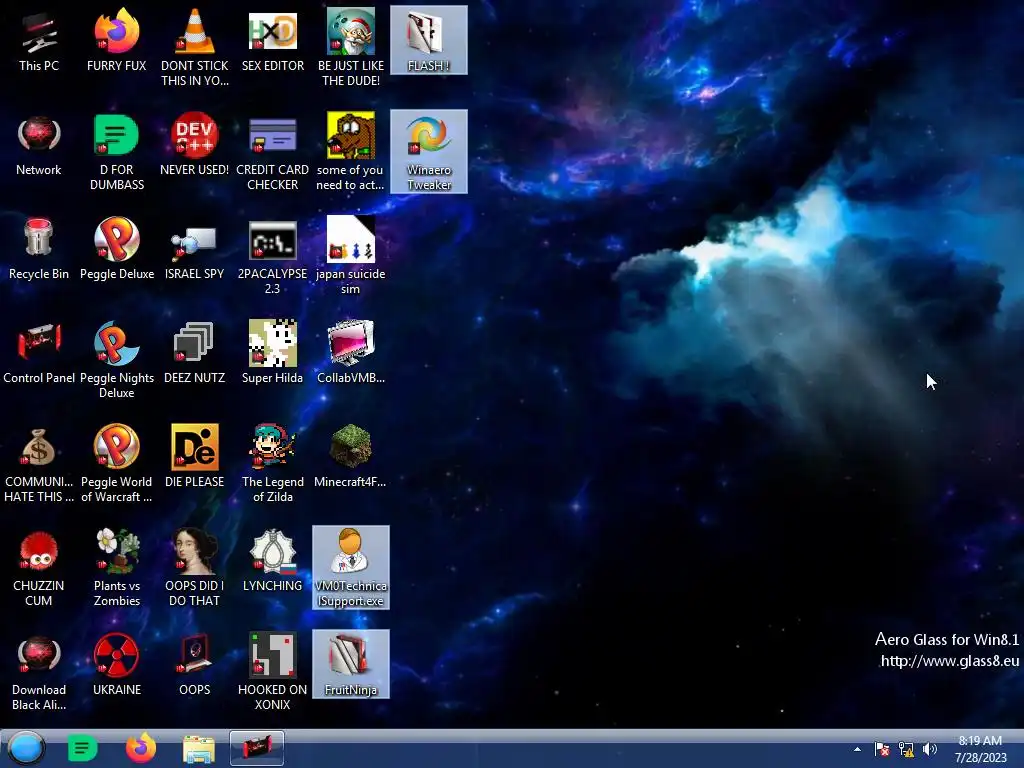Open the Action Center flag icon
The image size is (1024, 768).
point(882,749)
